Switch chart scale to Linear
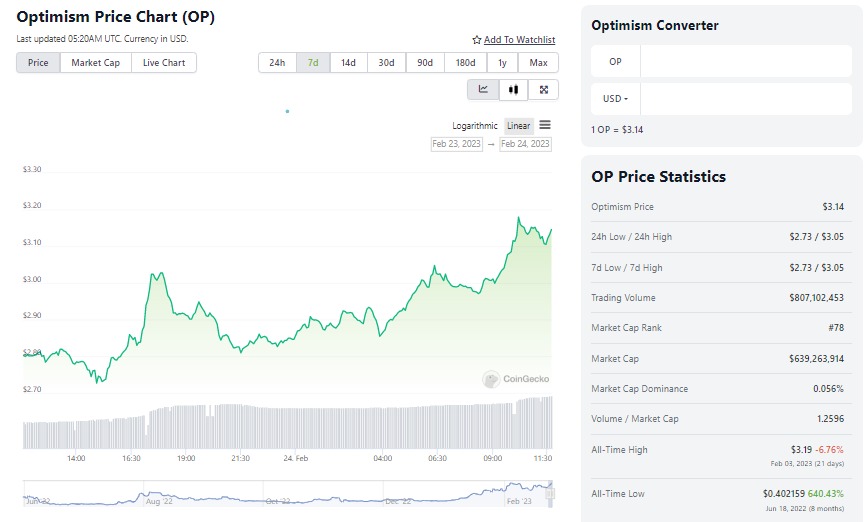This screenshot has height=522, width=868. click(519, 126)
